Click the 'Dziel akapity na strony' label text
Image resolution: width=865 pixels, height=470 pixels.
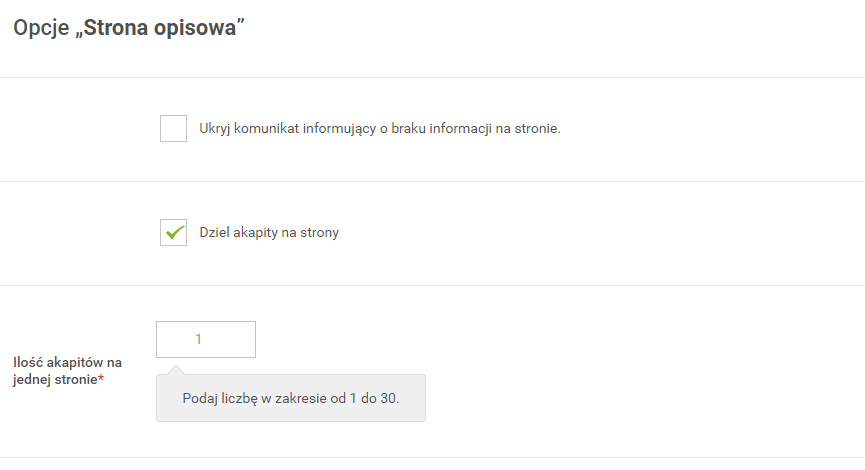pos(269,232)
